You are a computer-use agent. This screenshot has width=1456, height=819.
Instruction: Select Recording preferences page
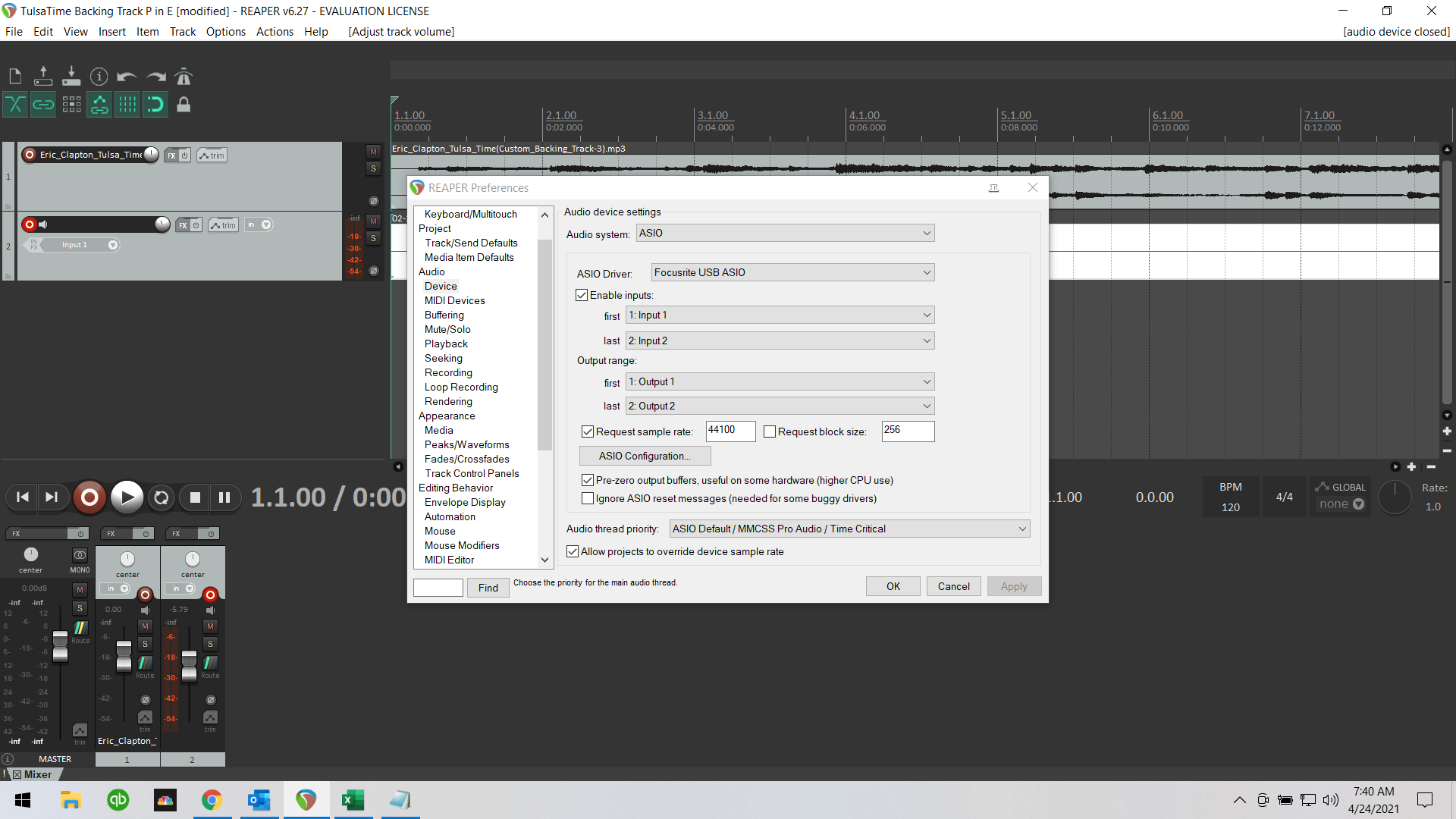448,372
